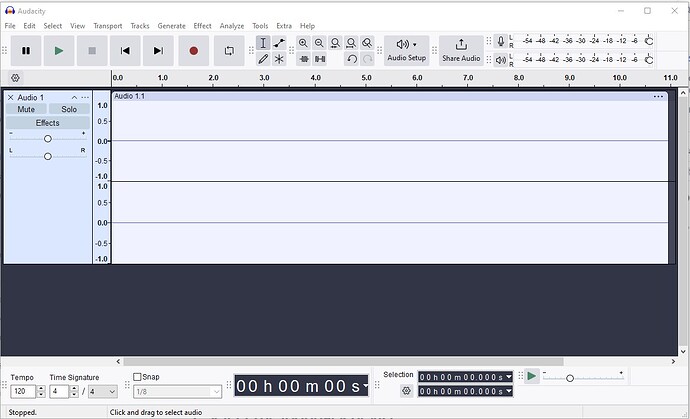Screen dimensions: 690x419
Task: Open the Edit menu
Action: coord(29,26)
